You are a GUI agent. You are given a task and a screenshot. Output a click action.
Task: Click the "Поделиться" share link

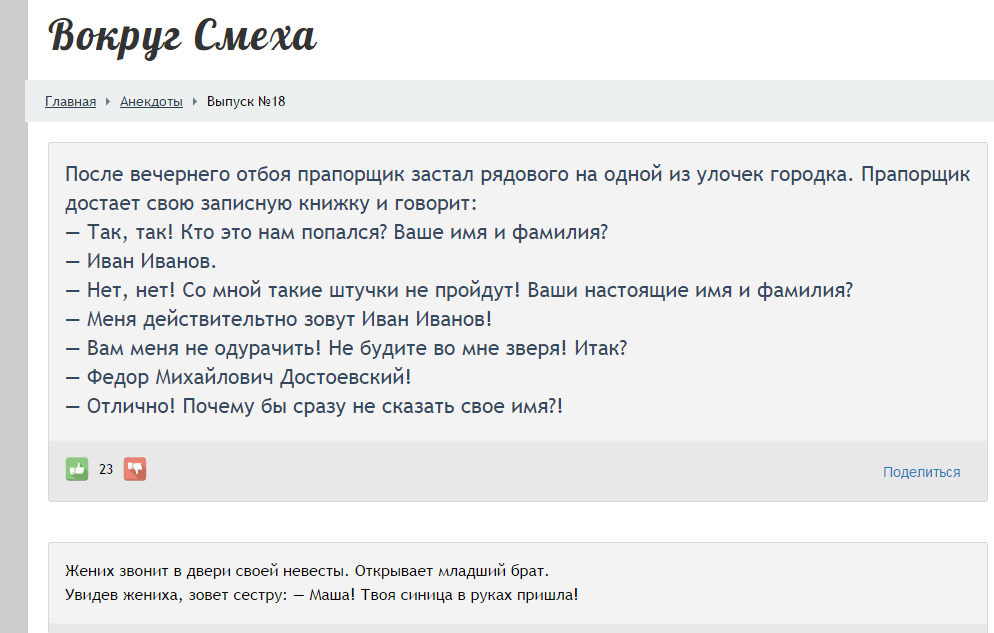coord(921,472)
